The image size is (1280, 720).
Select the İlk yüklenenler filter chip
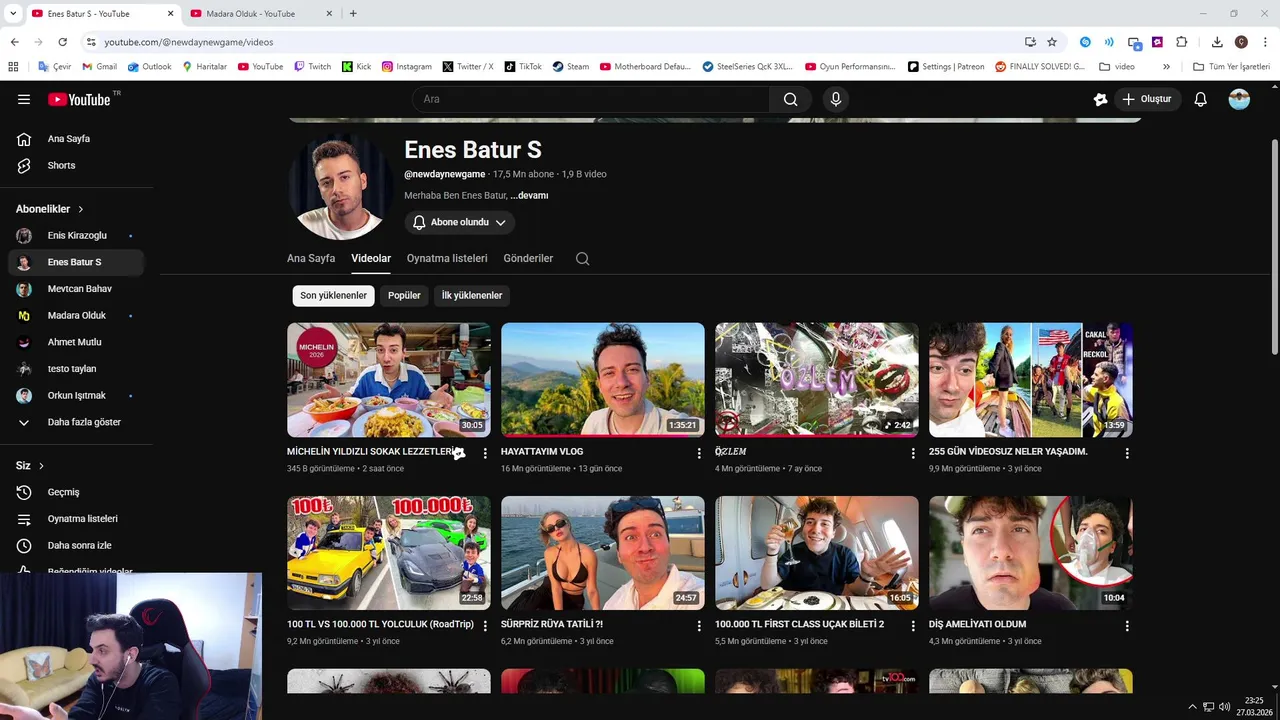[472, 296]
